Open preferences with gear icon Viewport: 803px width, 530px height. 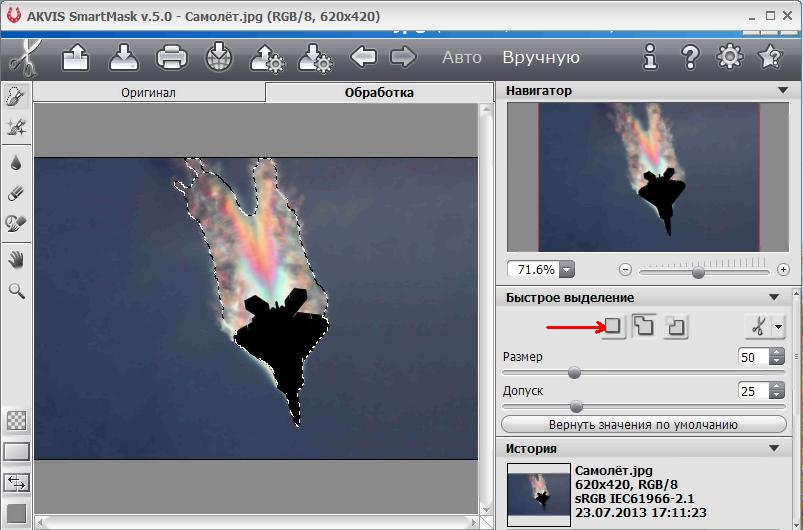point(730,56)
